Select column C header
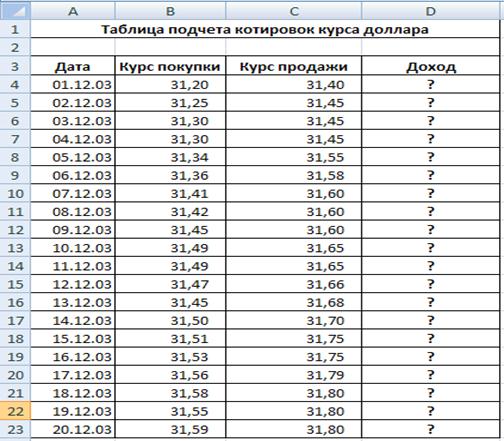The height and width of the screenshot is (441, 504). [294, 11]
